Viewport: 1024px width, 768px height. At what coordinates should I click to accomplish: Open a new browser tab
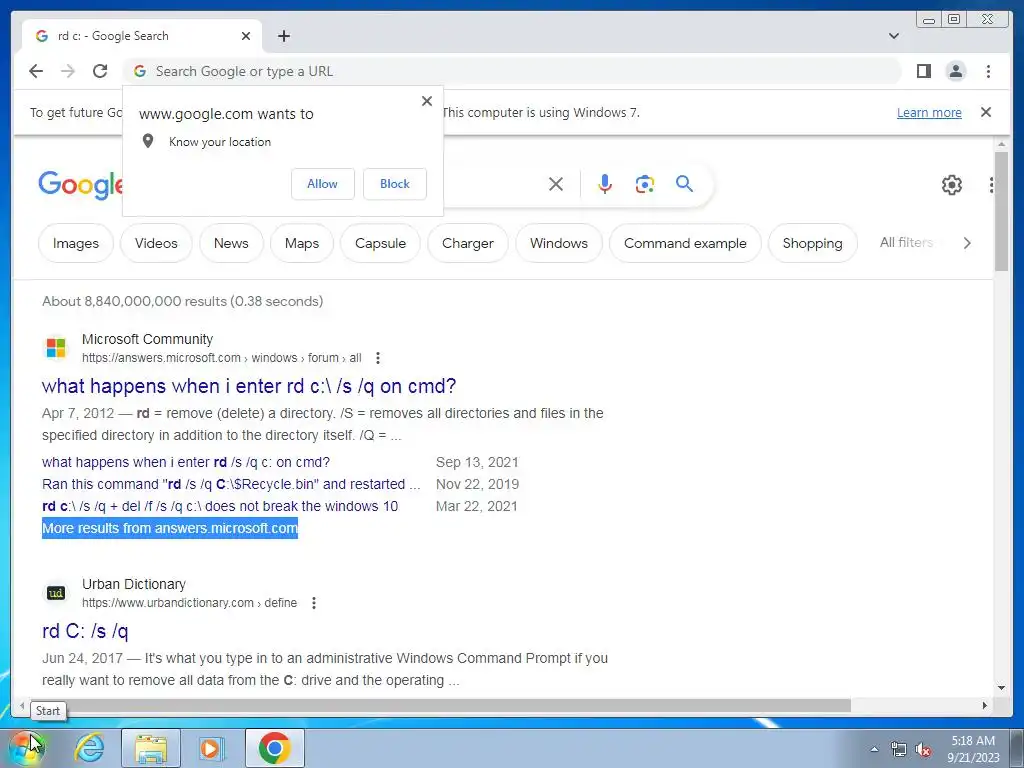pos(283,36)
